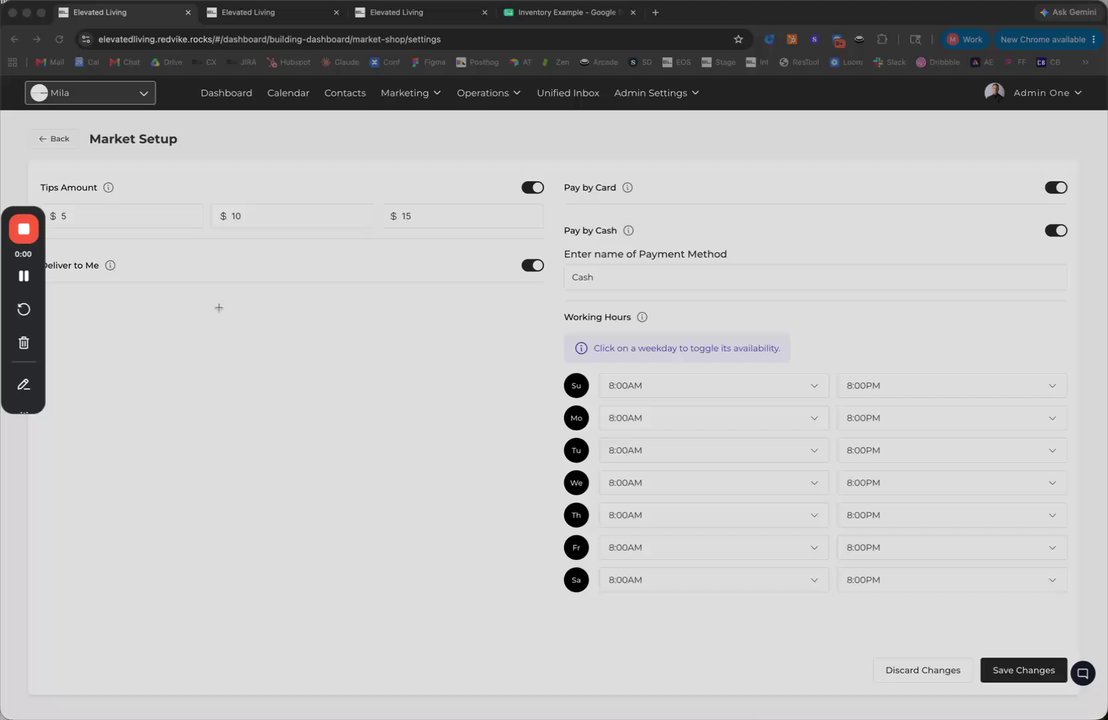
Task: Stop the screen recording with red button
Action: pos(23,229)
